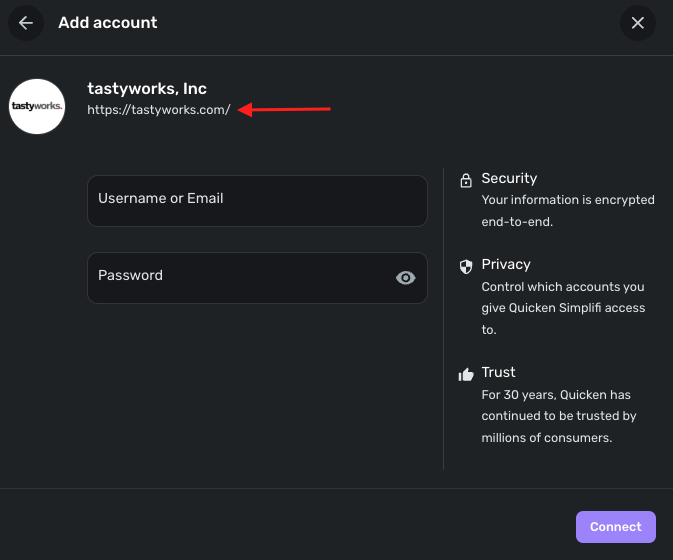Click the Security heading
Image resolution: width=673 pixels, height=560 pixels.
509,178
